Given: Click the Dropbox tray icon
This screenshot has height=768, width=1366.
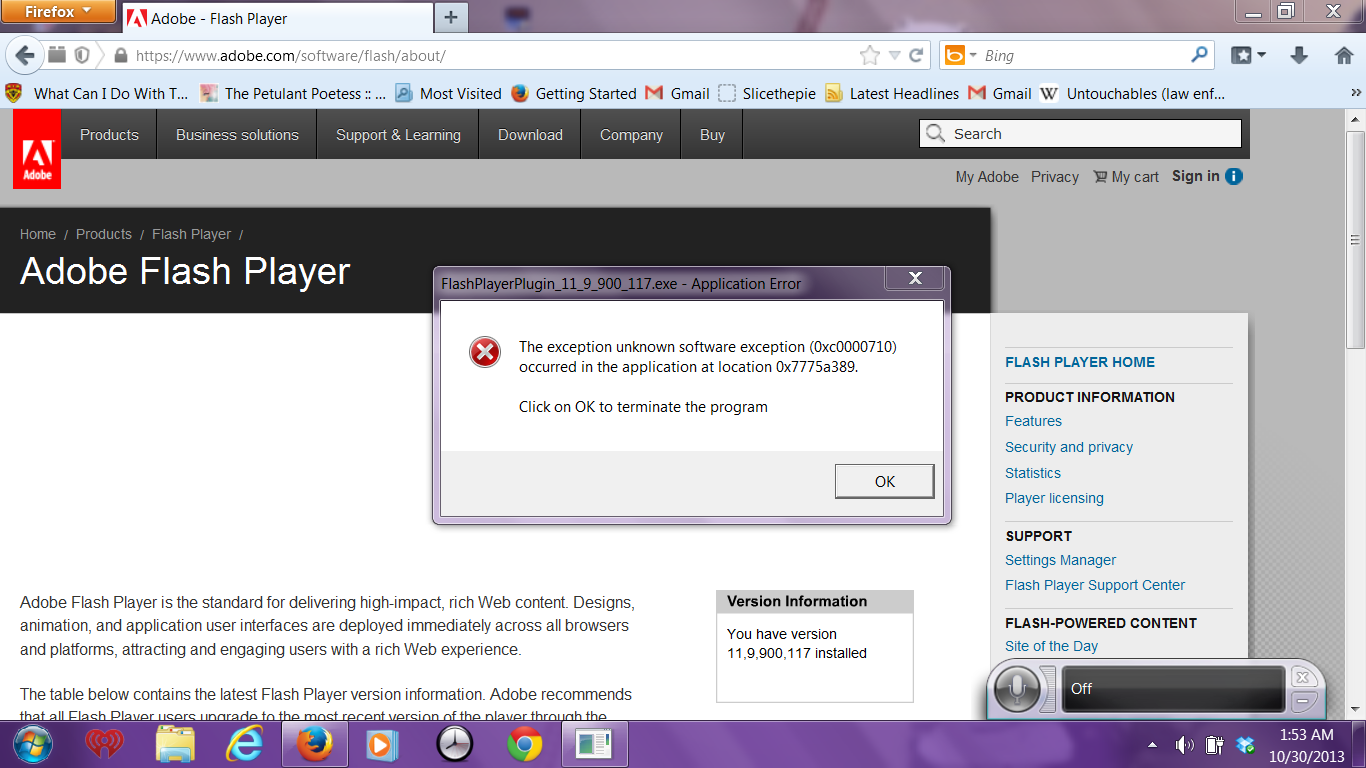Looking at the screenshot, I should click(1245, 744).
